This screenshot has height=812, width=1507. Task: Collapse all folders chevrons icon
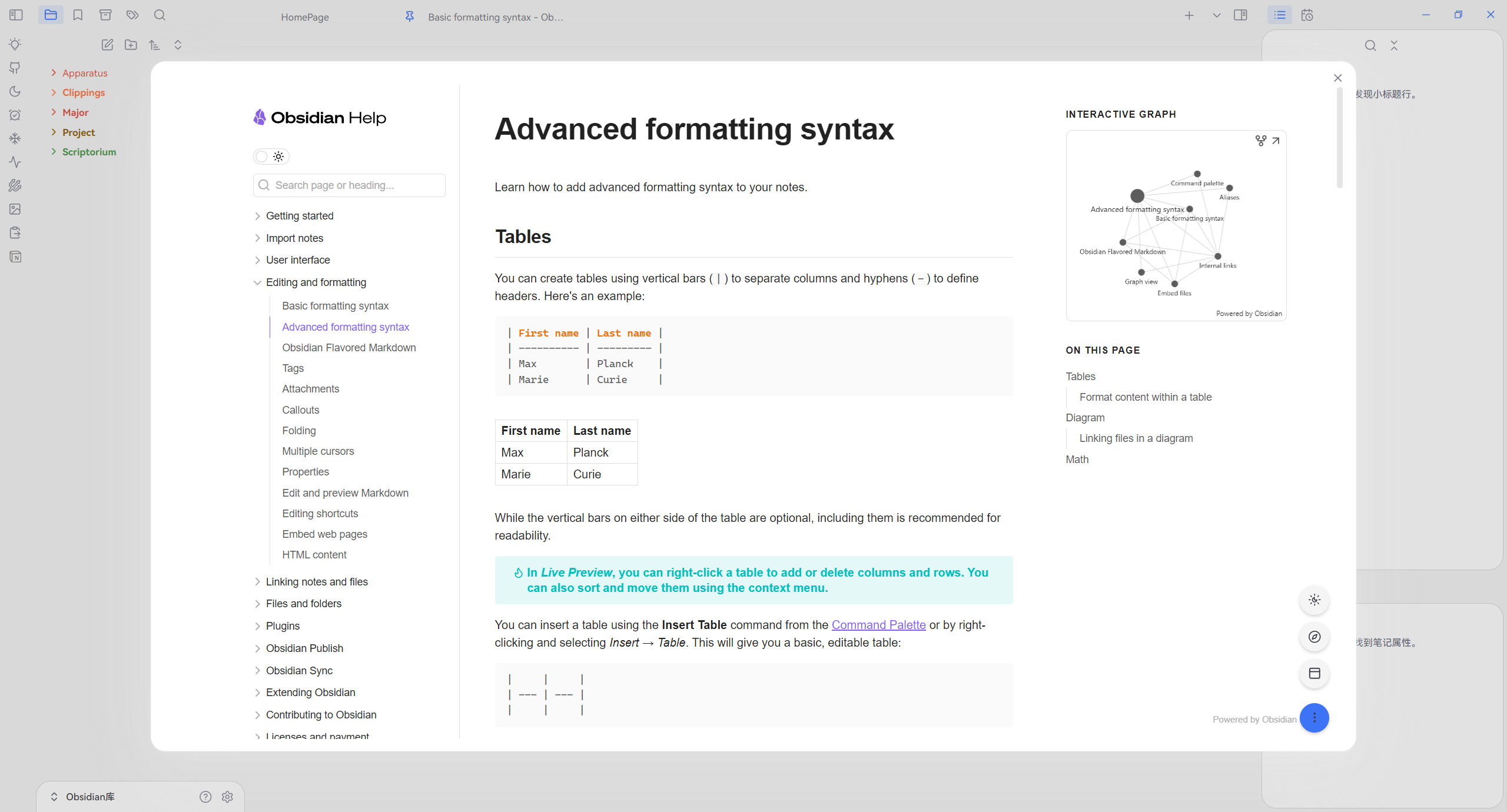[x=178, y=45]
